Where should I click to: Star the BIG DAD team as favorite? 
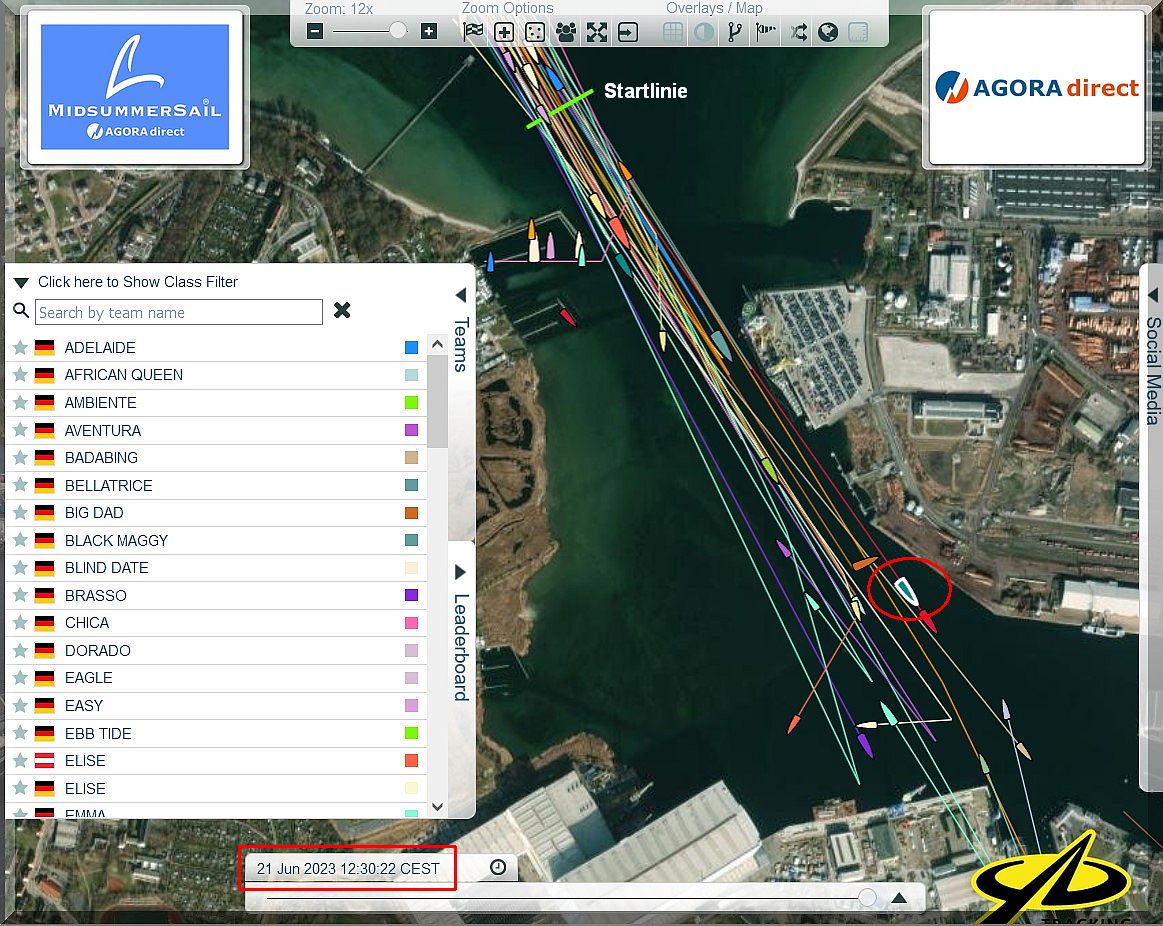[18, 513]
